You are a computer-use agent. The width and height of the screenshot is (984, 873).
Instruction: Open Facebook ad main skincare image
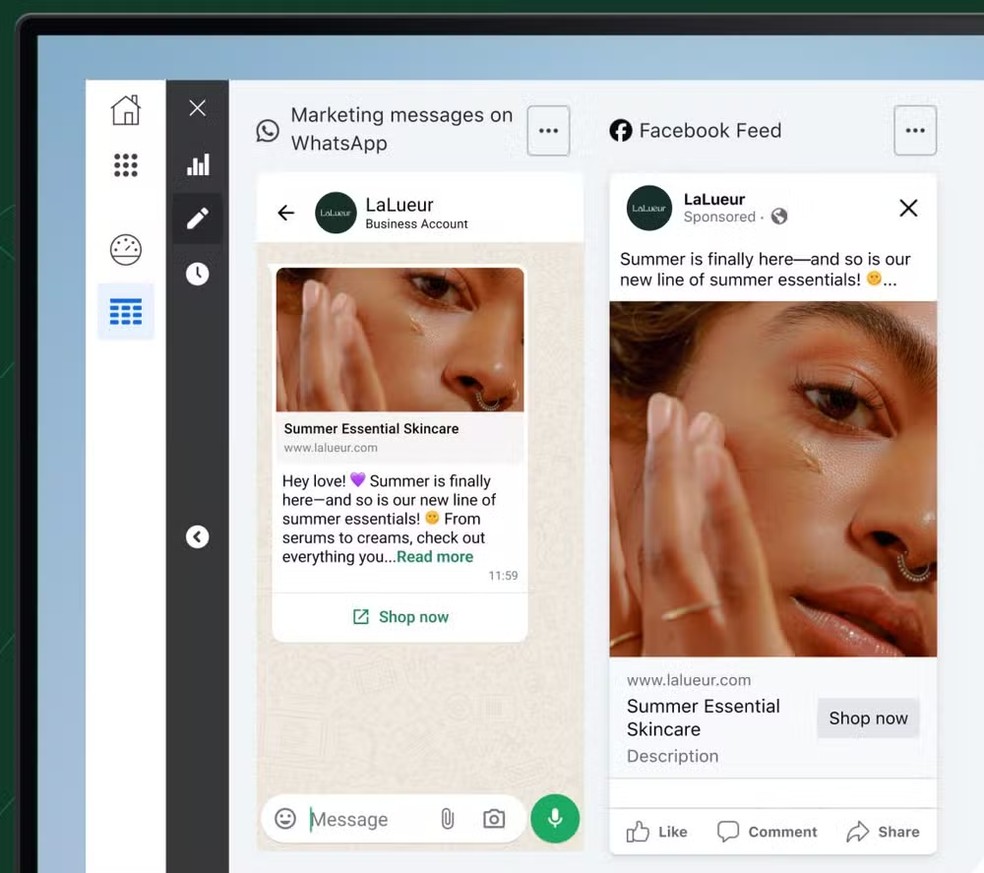coord(773,479)
